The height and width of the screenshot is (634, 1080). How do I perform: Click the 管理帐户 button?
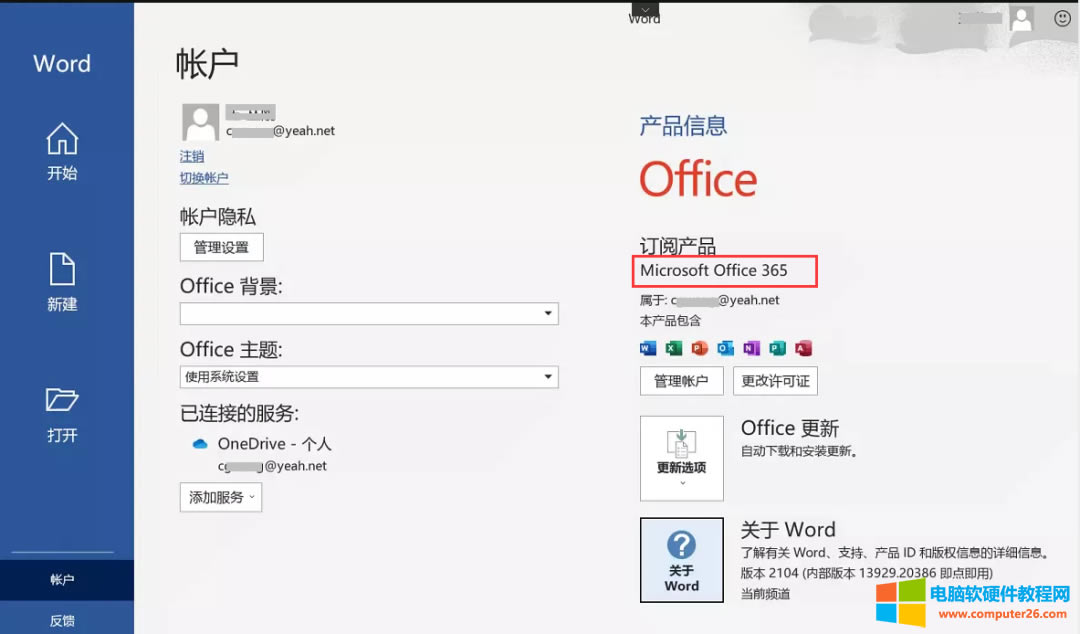tap(681, 381)
